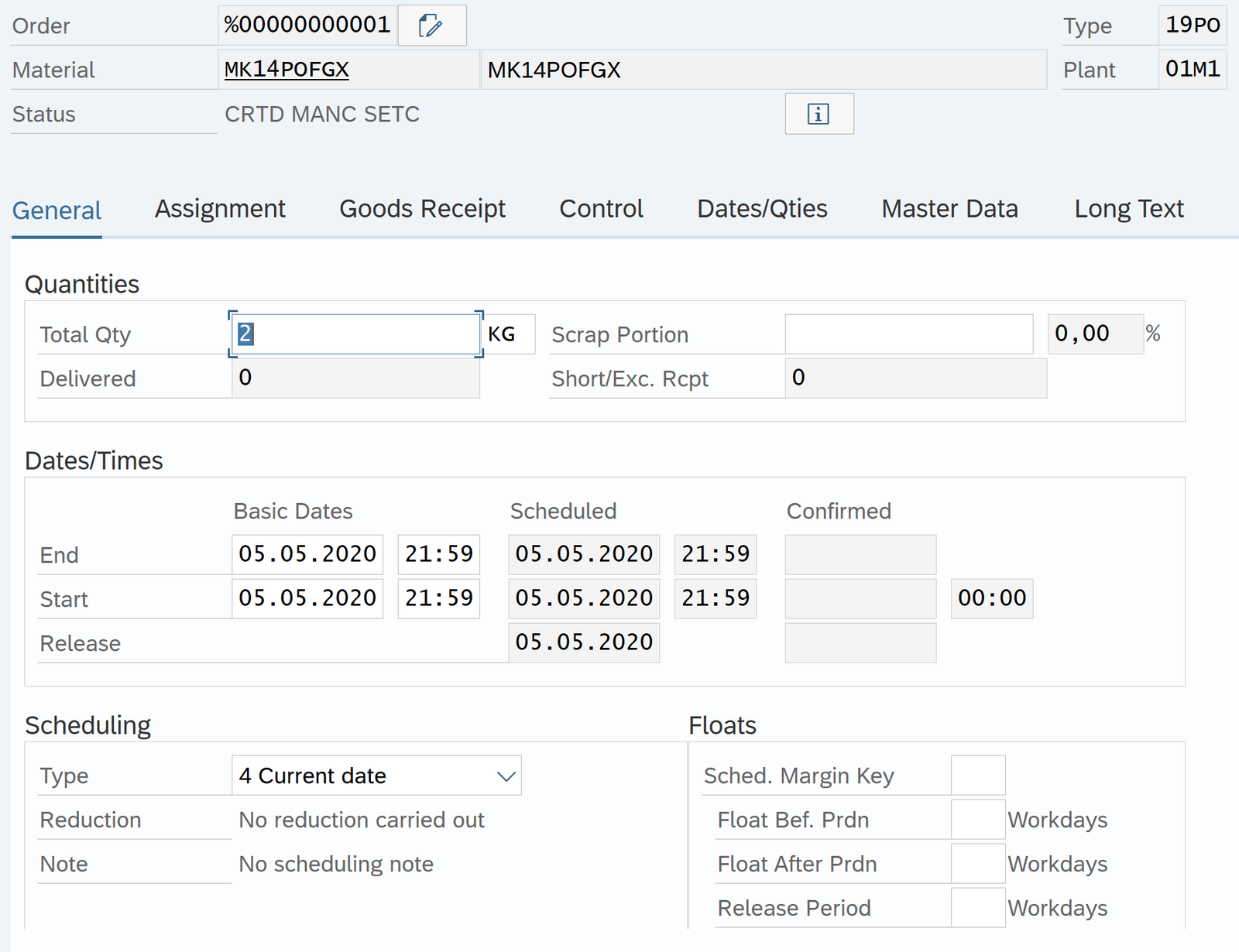Click the Basic Dates Start time field

click(x=438, y=598)
